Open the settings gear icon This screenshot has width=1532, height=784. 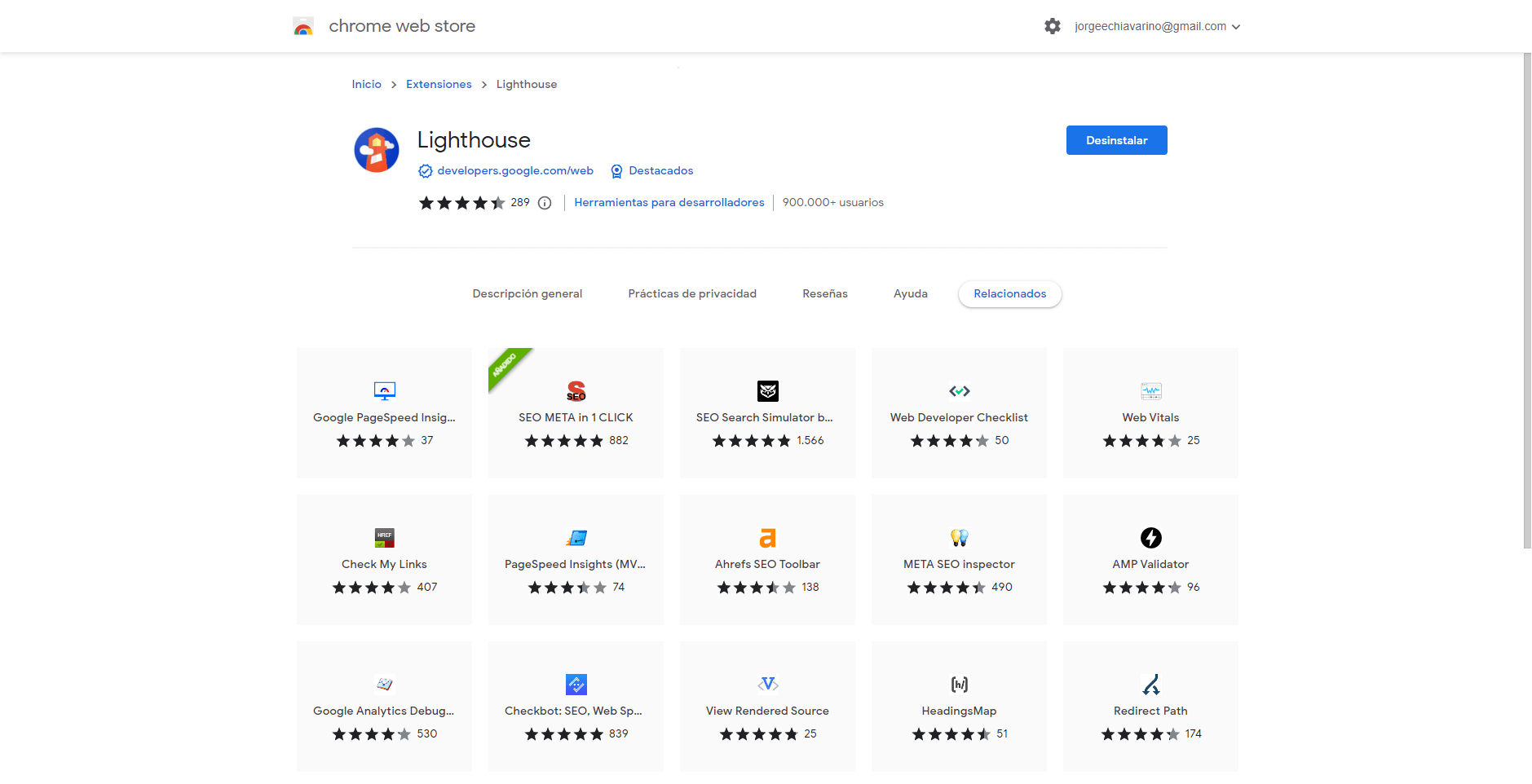[x=1053, y=26]
